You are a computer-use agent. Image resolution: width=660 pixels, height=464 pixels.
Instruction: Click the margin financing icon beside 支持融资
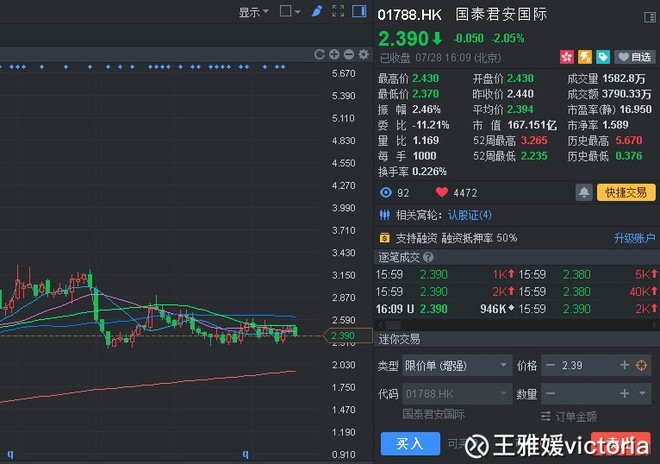pos(384,238)
